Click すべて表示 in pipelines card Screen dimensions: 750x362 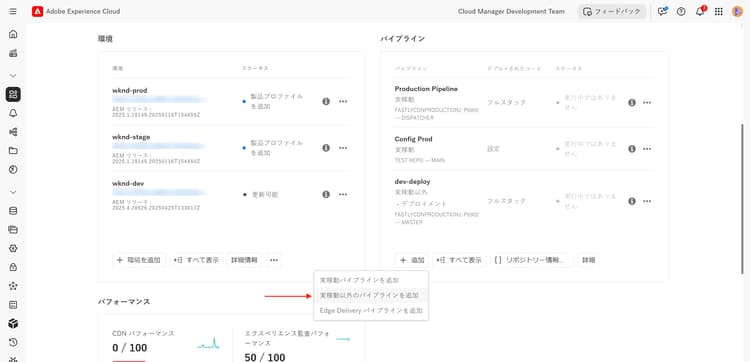pos(459,260)
